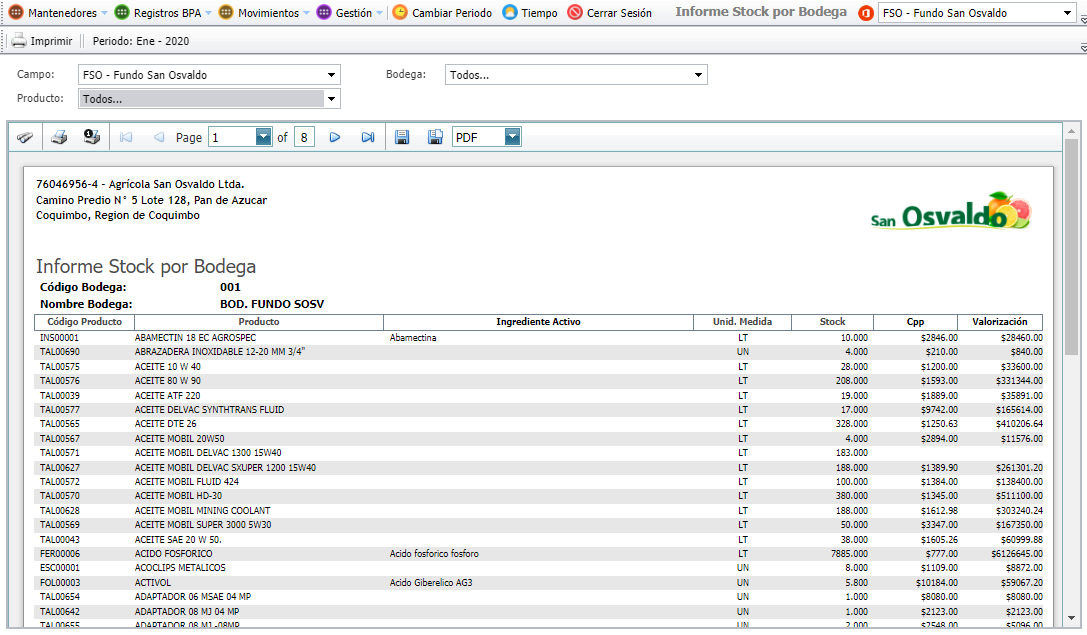This screenshot has width=1087, height=635.
Task: Click the print current page icon
Action: click(x=92, y=137)
